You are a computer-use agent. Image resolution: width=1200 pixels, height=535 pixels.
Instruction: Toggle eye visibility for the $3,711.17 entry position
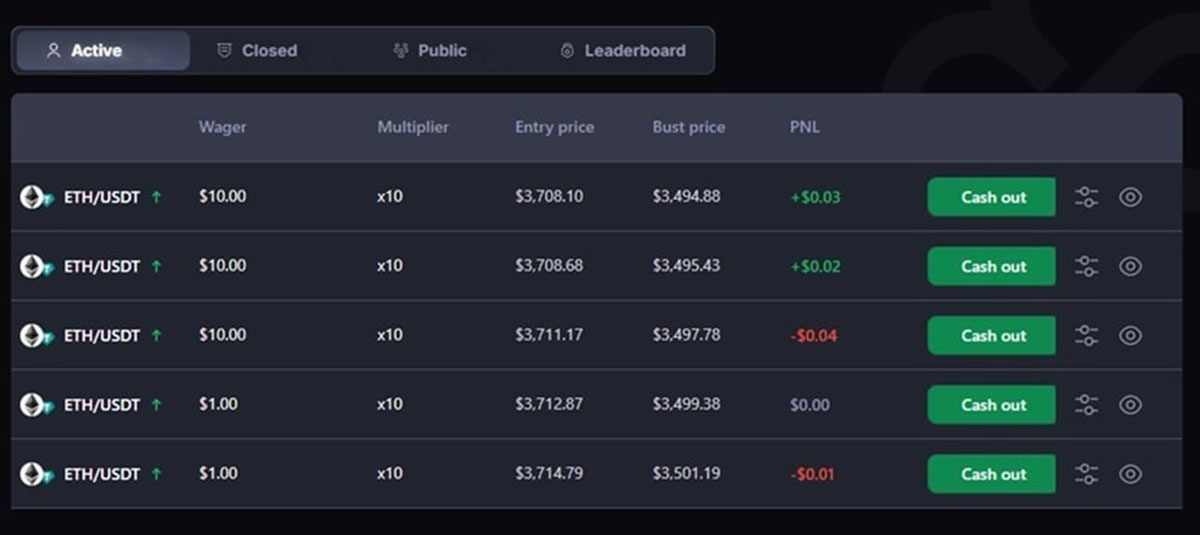pos(1130,335)
